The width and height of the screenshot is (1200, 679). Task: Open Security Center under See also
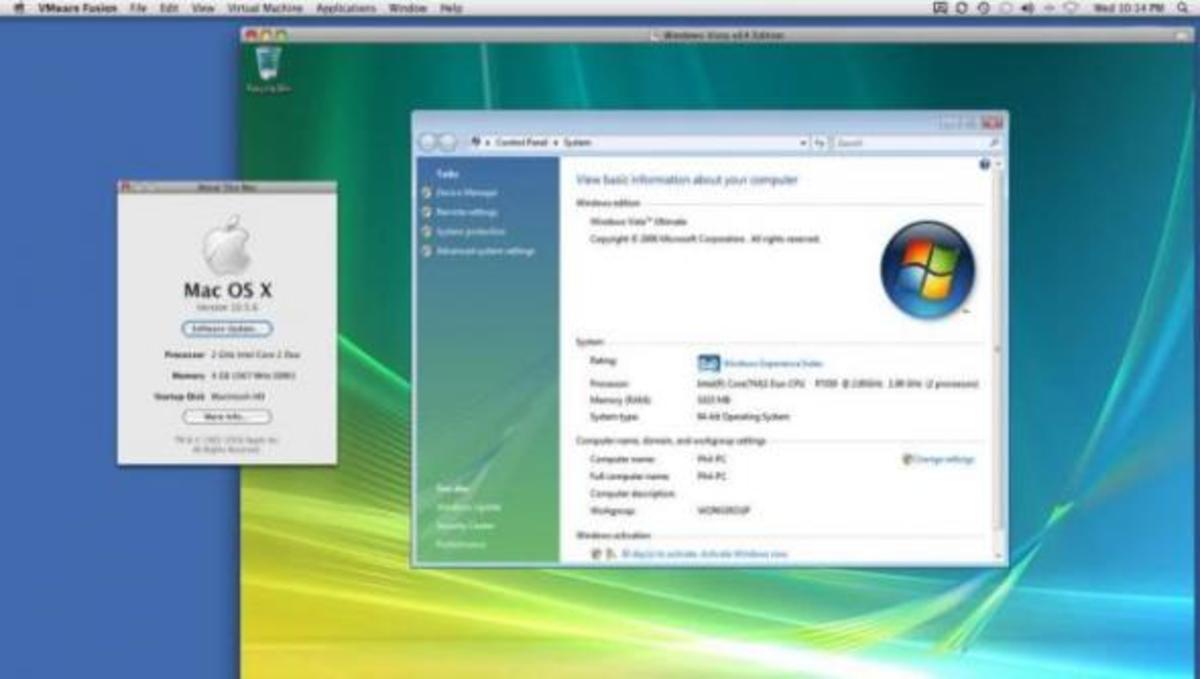465,526
